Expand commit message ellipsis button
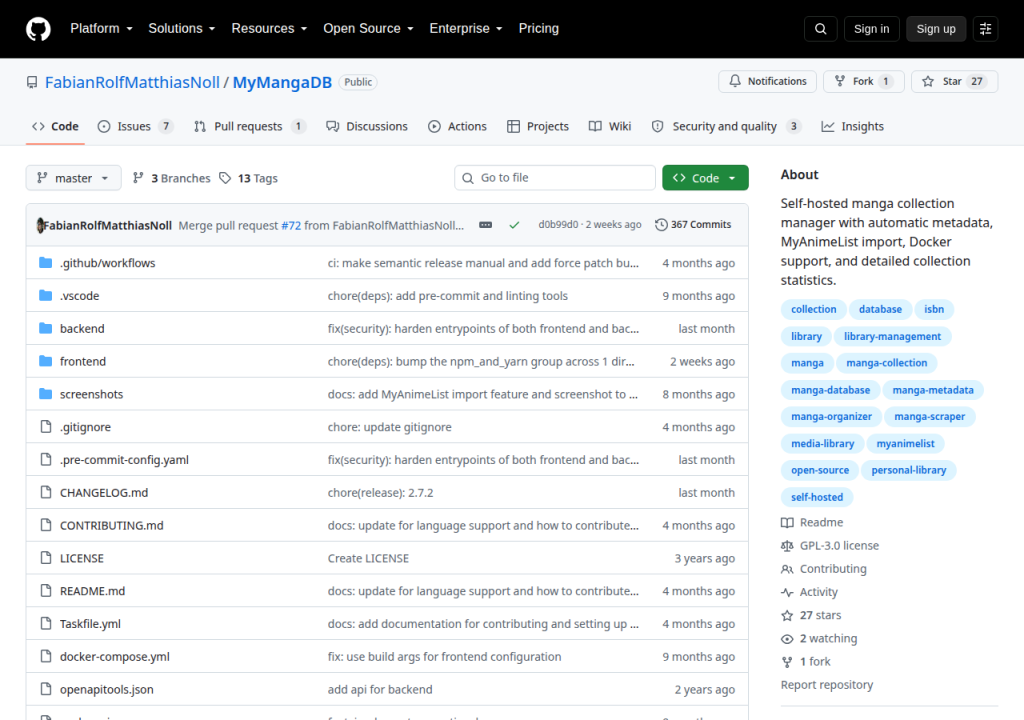 pos(485,225)
